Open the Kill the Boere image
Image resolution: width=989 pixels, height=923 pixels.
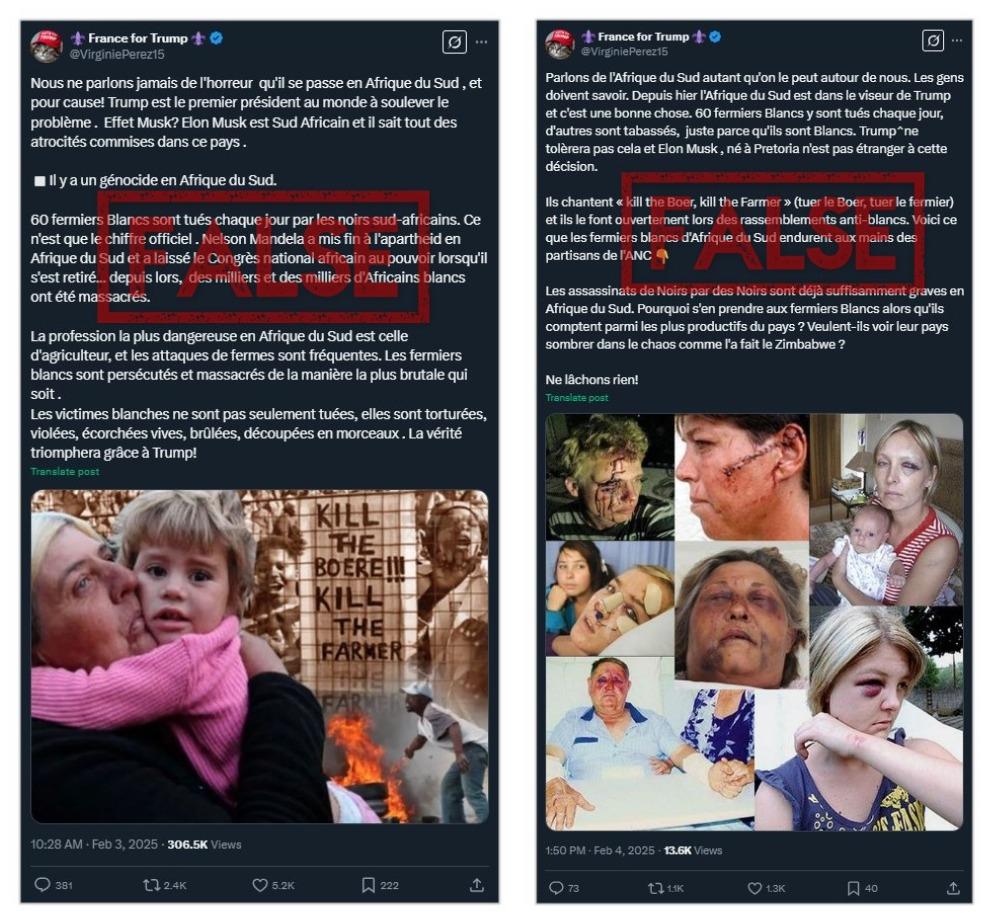click(x=259, y=656)
